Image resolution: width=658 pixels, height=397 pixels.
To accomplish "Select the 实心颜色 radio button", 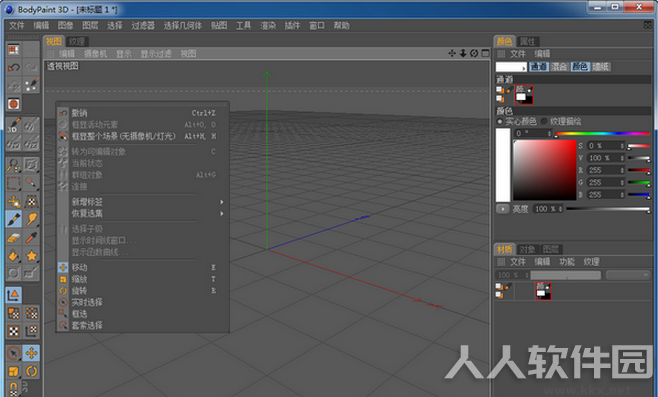I will 500,121.
